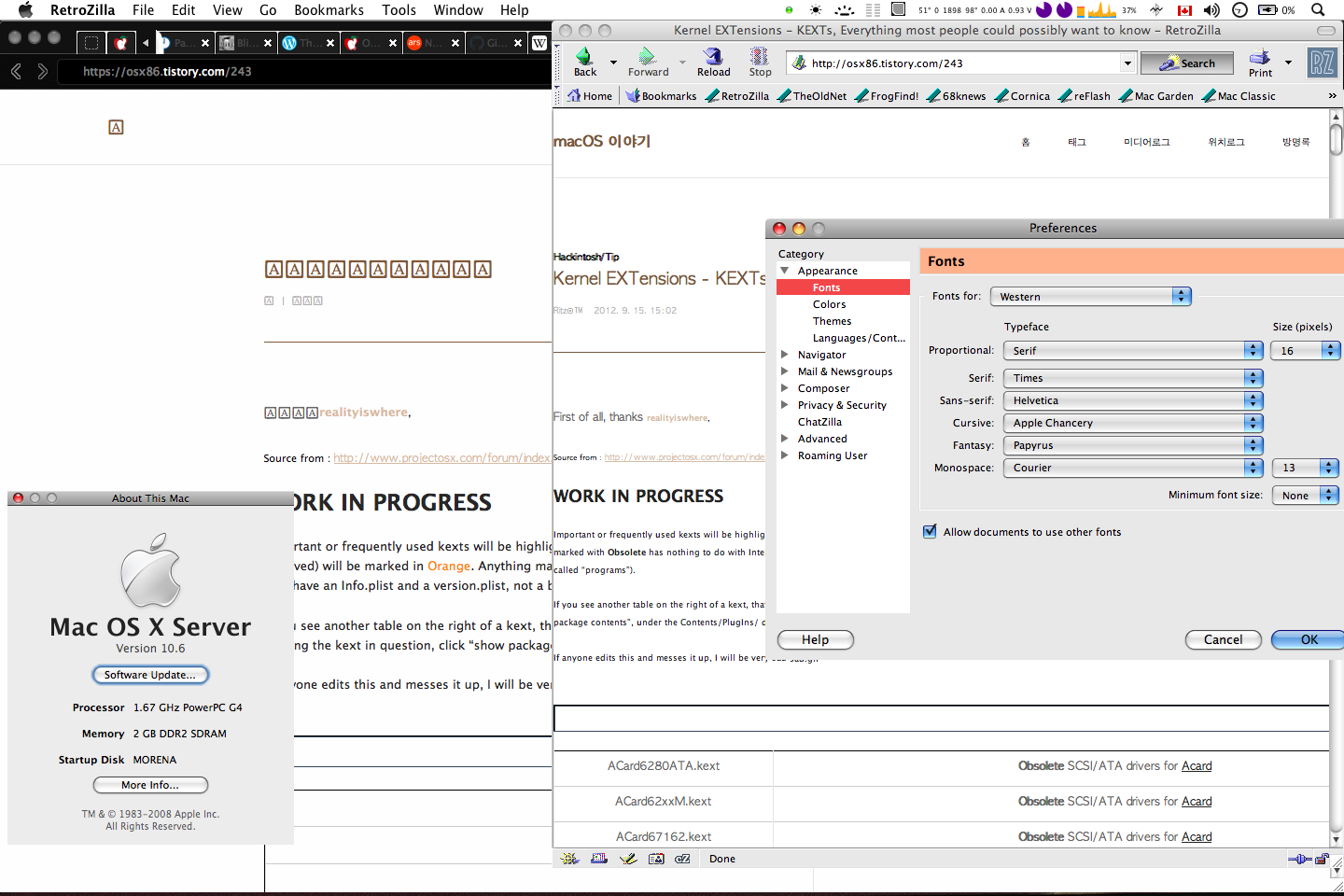Open the Bookmarks menu in the menu bar

click(x=329, y=10)
